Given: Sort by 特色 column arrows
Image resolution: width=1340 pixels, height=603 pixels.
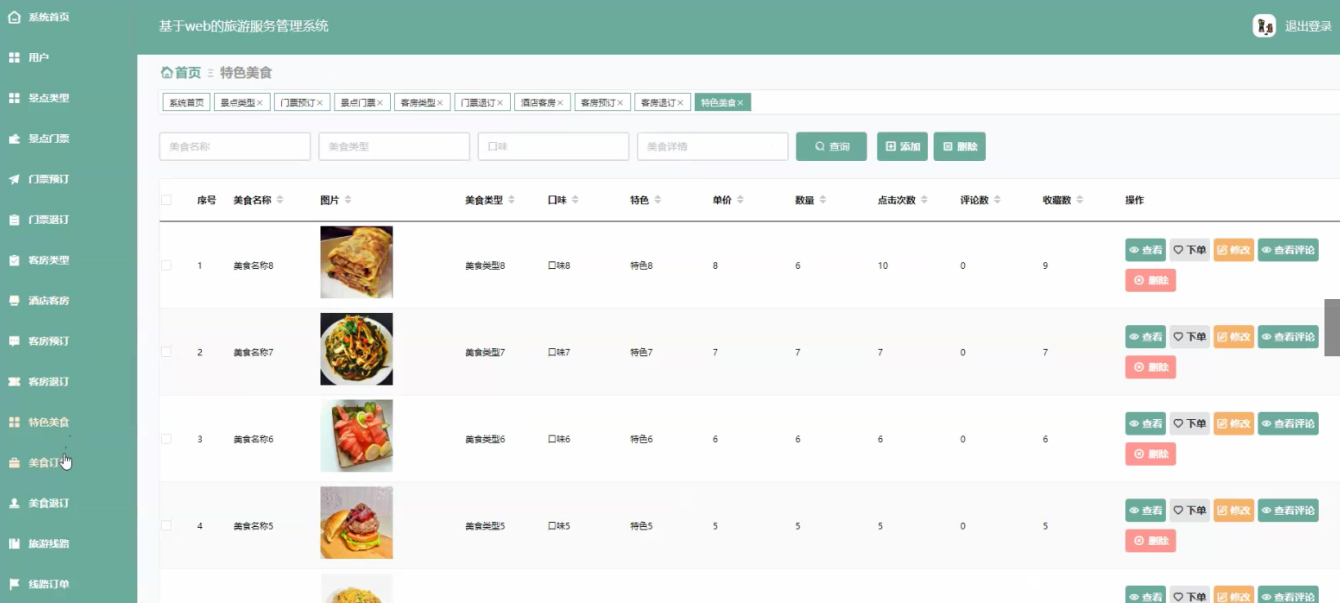Looking at the screenshot, I should [x=658, y=200].
